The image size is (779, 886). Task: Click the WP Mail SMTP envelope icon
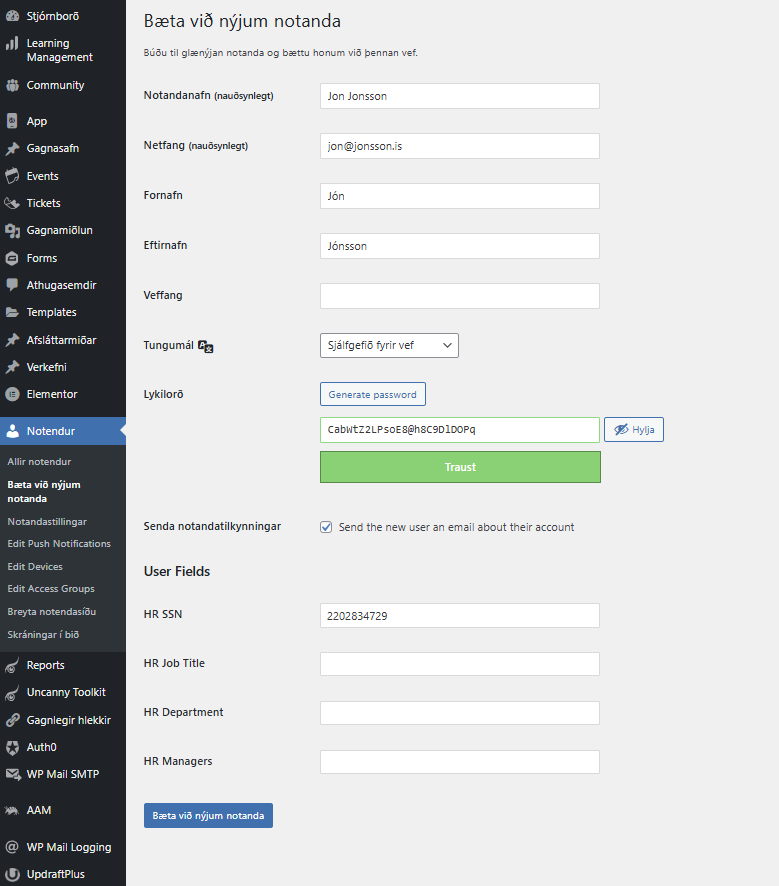[12, 774]
